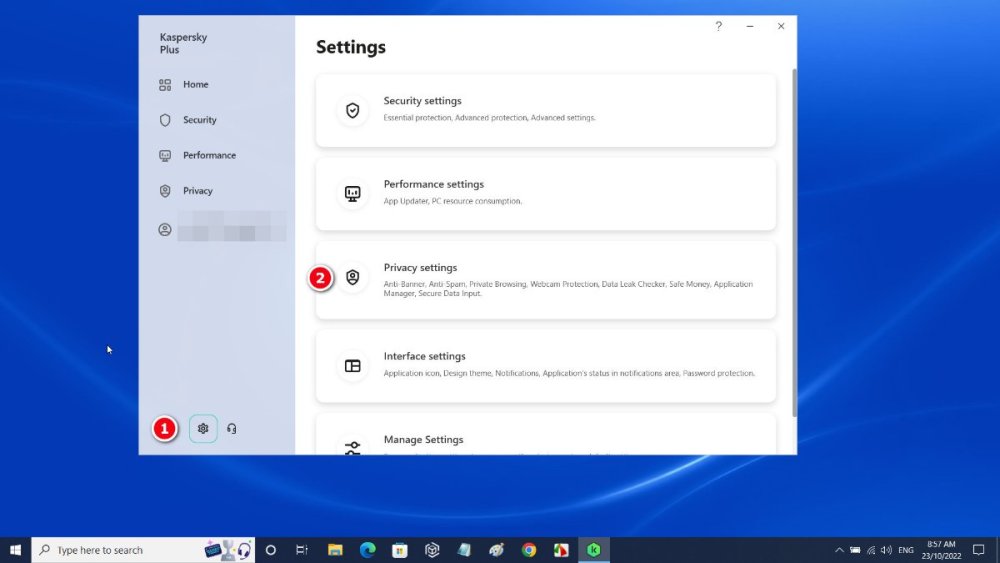This screenshot has width=1000, height=563.
Task: Open support via the headset icon
Action: click(x=232, y=428)
